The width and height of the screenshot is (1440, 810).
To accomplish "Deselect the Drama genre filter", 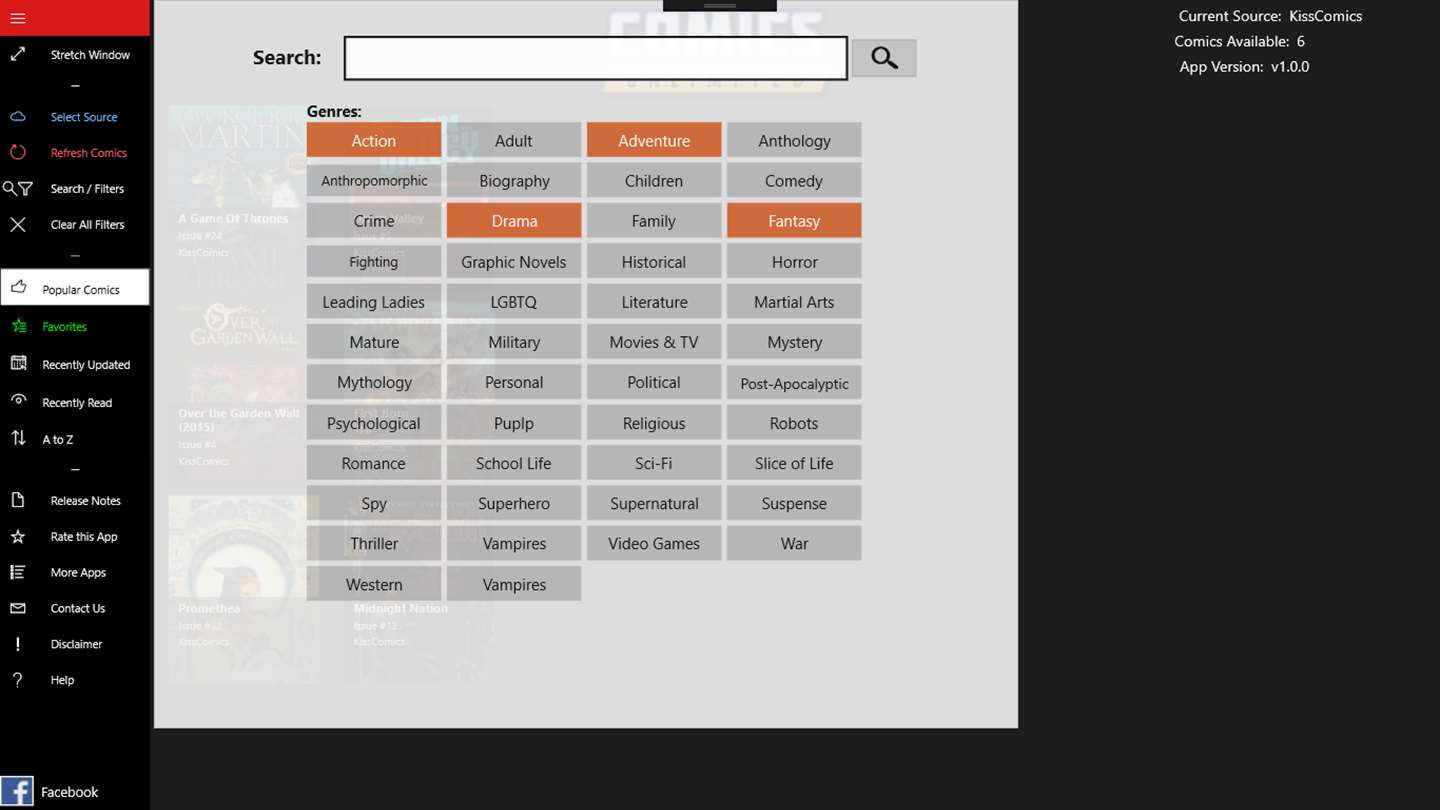I will click(x=514, y=221).
